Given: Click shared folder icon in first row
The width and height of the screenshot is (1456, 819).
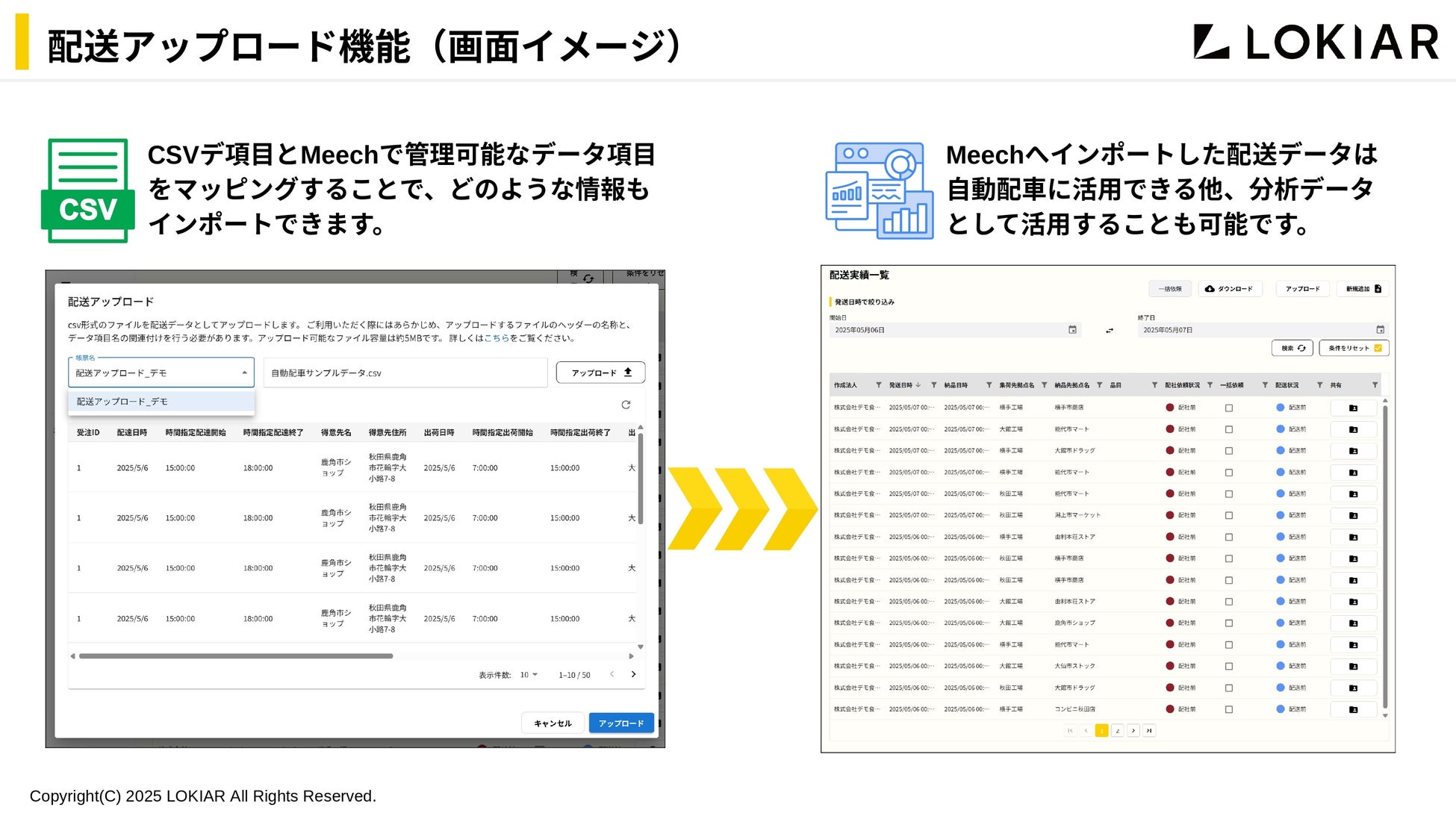Looking at the screenshot, I should (1353, 408).
